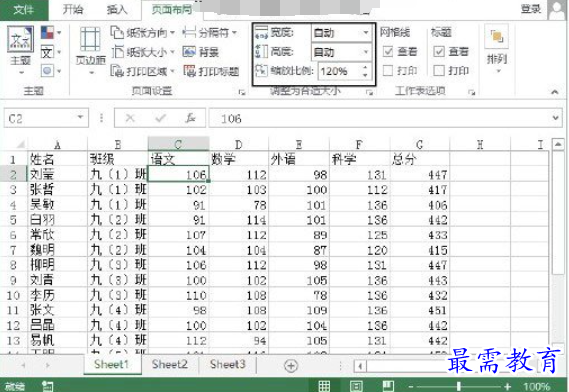Expand the formula bar with the chevron
569x392 pixels.
click(x=555, y=118)
